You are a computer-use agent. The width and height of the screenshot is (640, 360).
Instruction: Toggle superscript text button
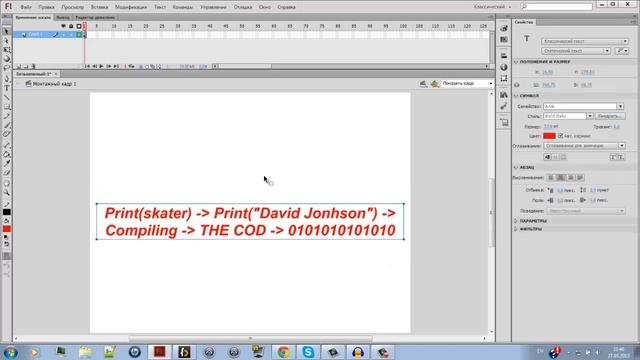[613, 157]
